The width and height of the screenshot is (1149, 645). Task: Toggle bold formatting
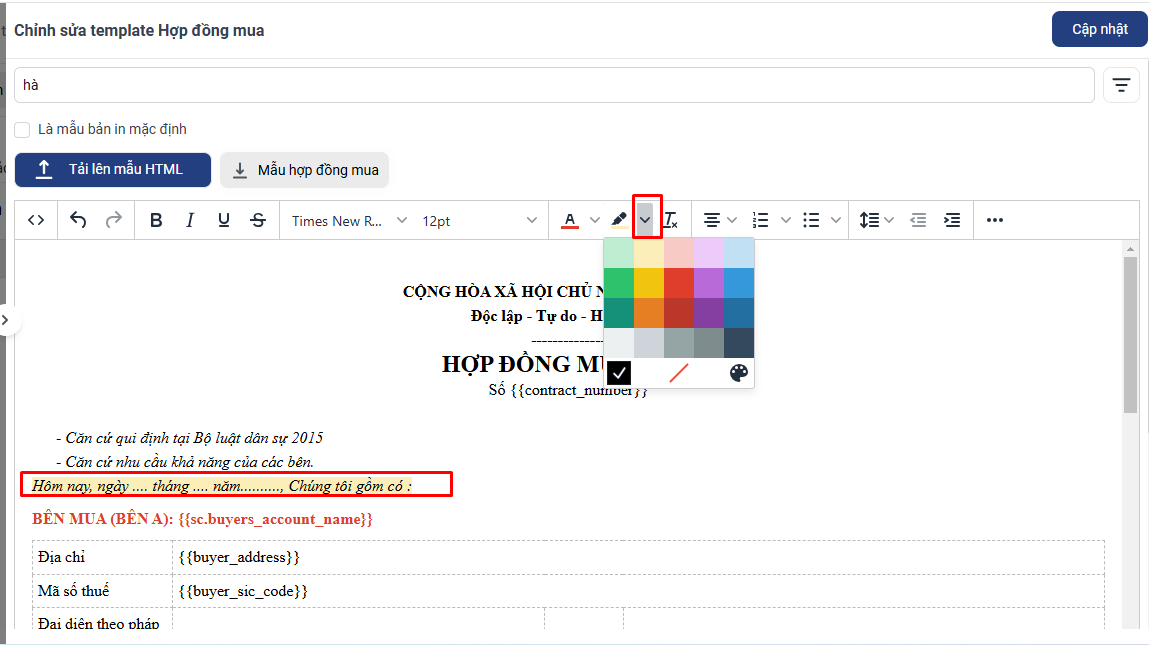[156, 221]
